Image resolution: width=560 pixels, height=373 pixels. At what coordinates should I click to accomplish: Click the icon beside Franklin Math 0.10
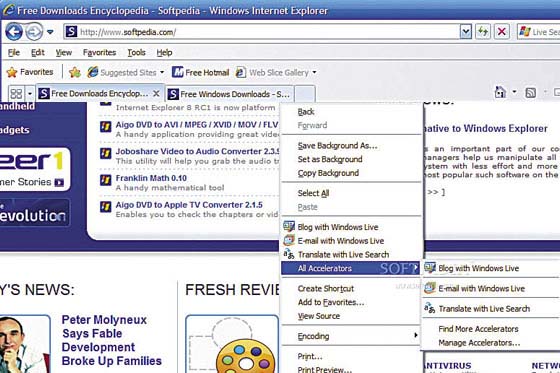(105, 180)
